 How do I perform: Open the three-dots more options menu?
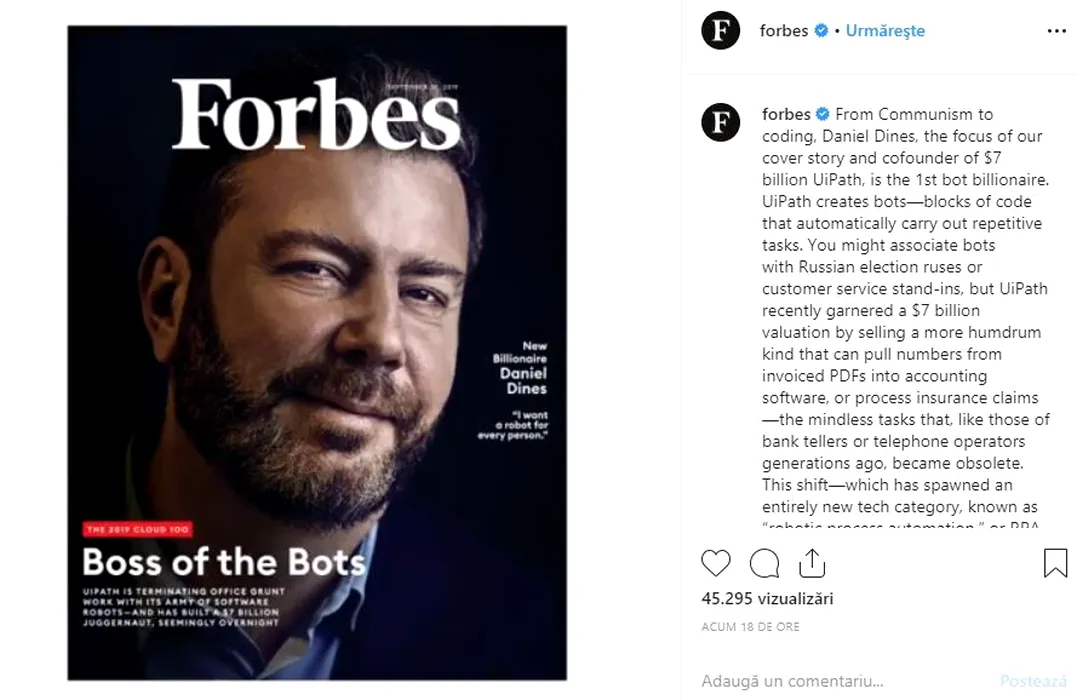tap(1056, 31)
